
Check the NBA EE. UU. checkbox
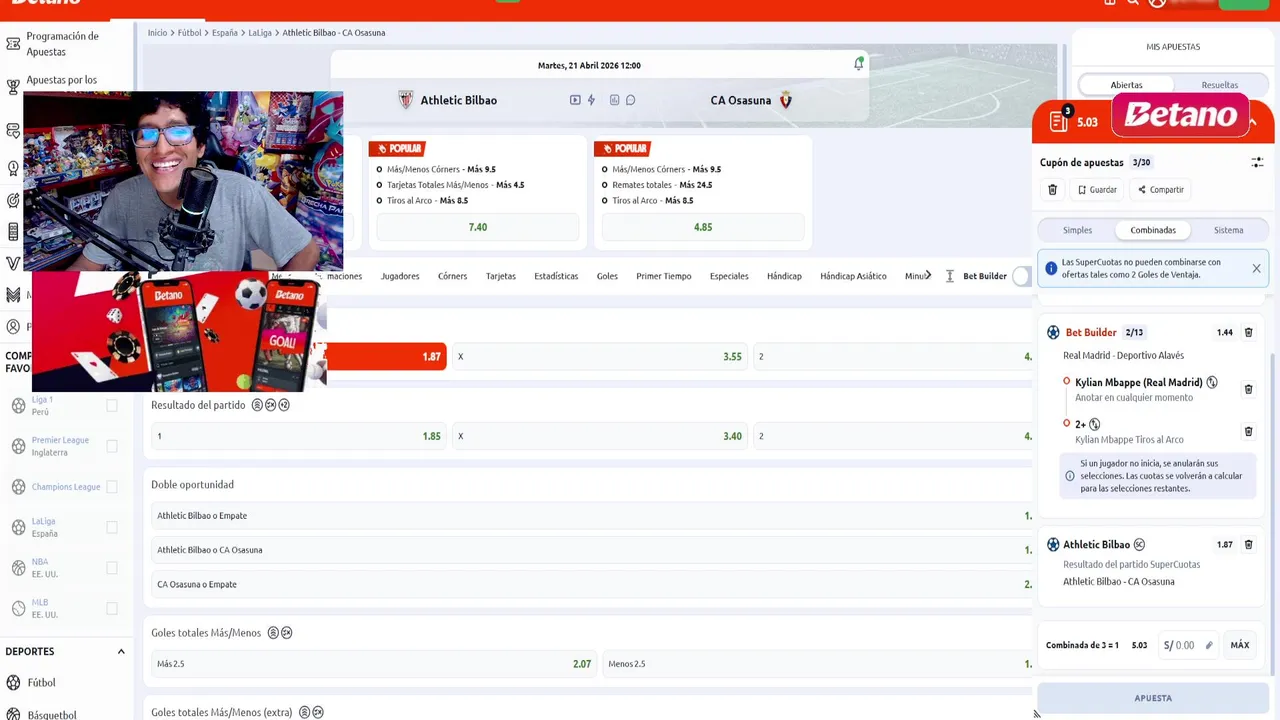tap(112, 568)
